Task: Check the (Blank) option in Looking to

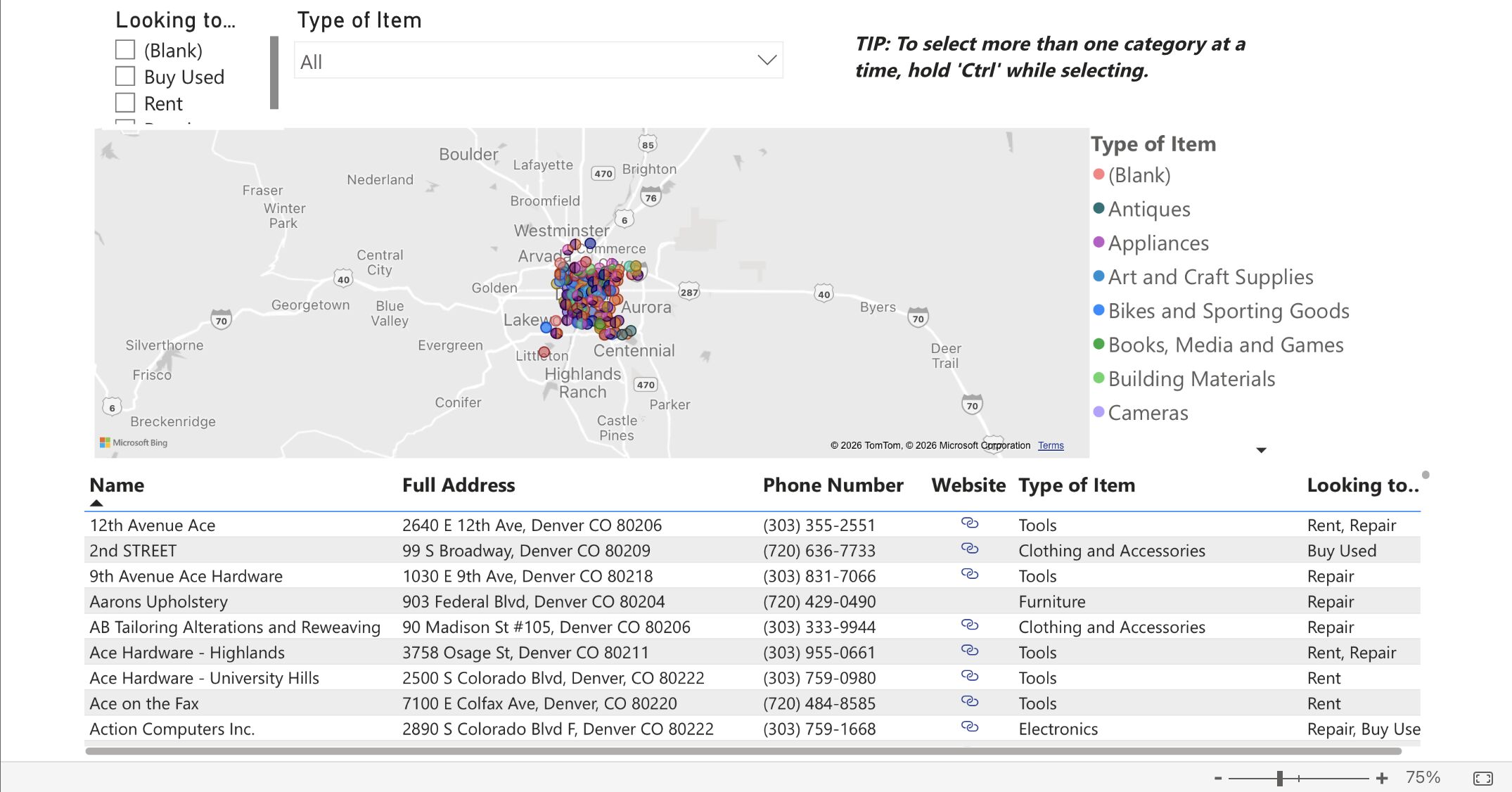Action: point(125,50)
